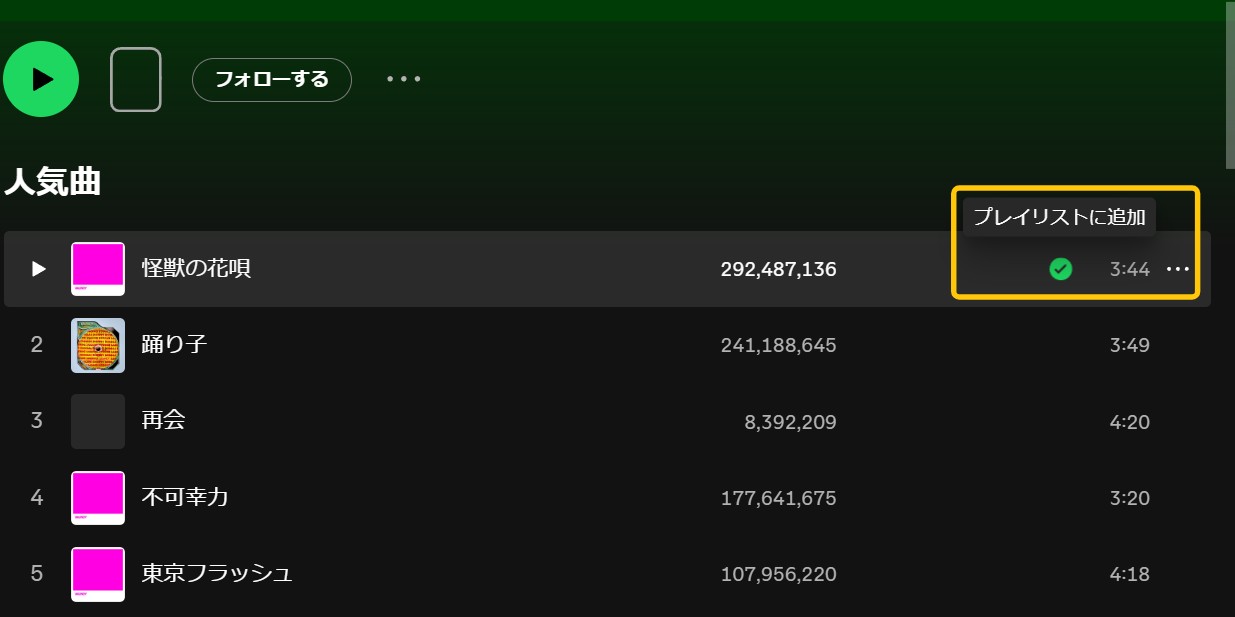The image size is (1235, 617).
Task: Open the artist more options dots
Action: coord(404,79)
